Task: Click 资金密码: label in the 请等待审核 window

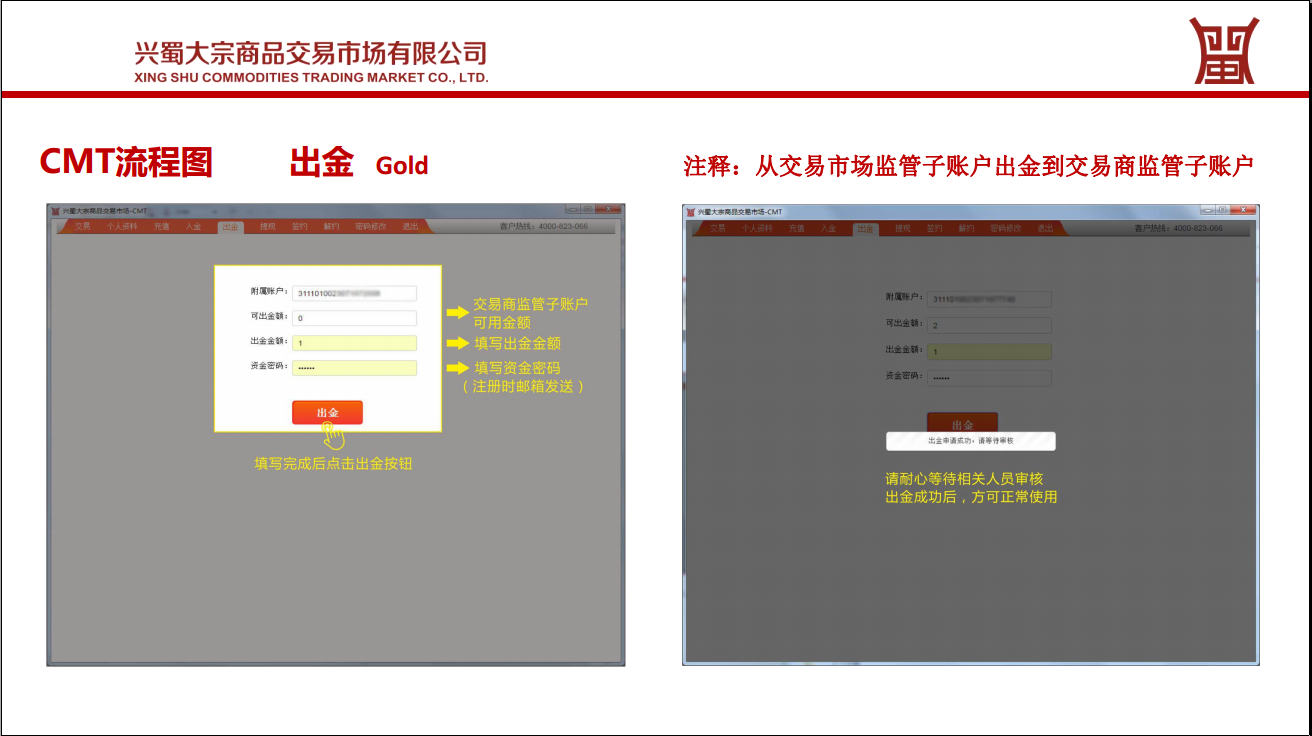Action: (904, 377)
